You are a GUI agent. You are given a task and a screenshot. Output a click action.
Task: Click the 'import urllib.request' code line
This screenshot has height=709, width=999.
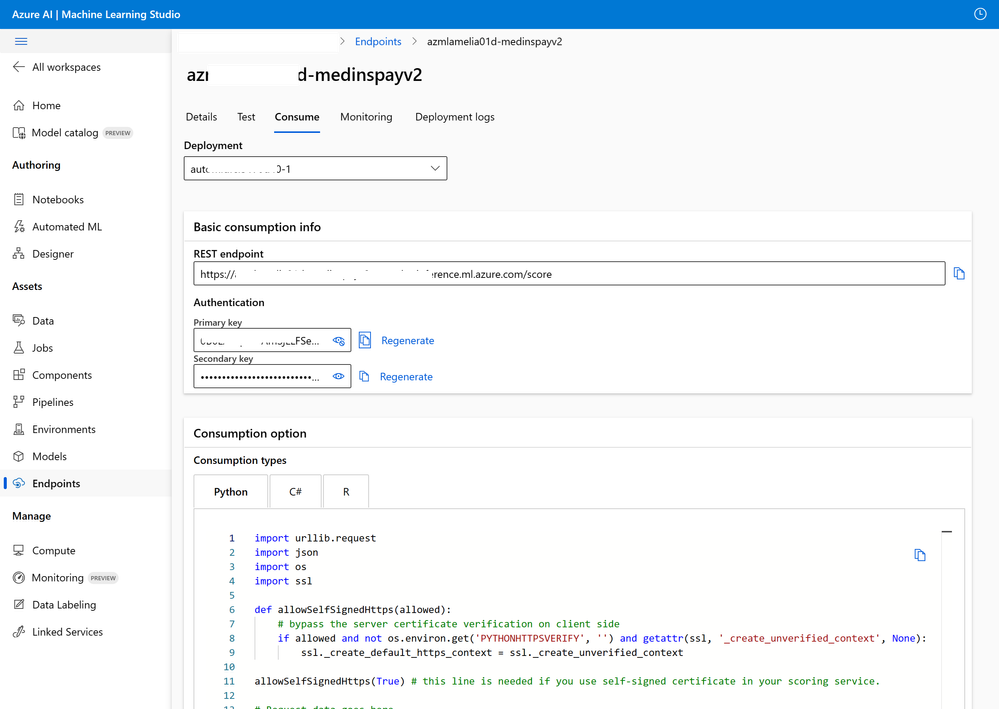(315, 538)
